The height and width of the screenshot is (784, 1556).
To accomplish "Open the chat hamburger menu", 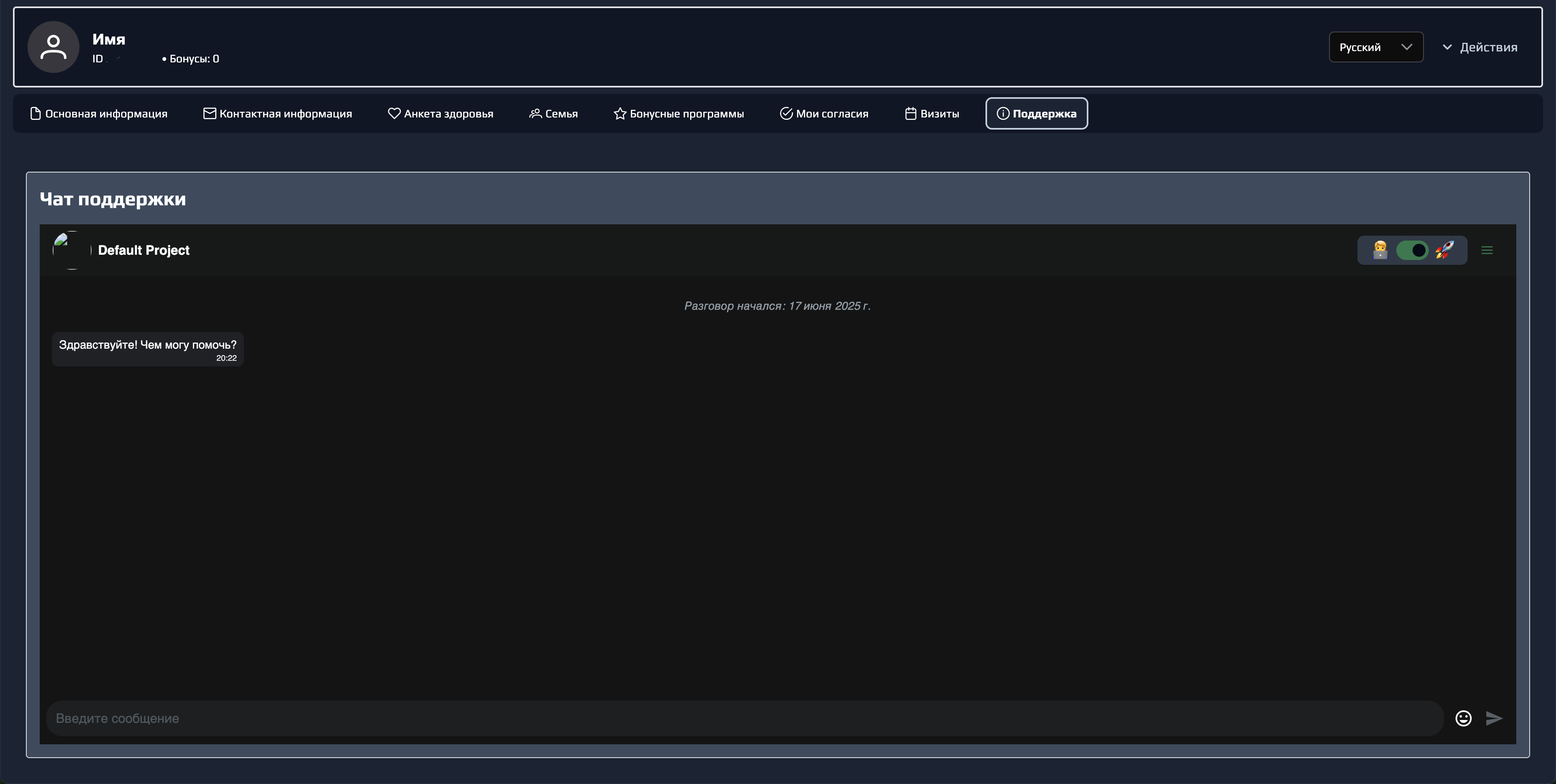I will pos(1487,250).
